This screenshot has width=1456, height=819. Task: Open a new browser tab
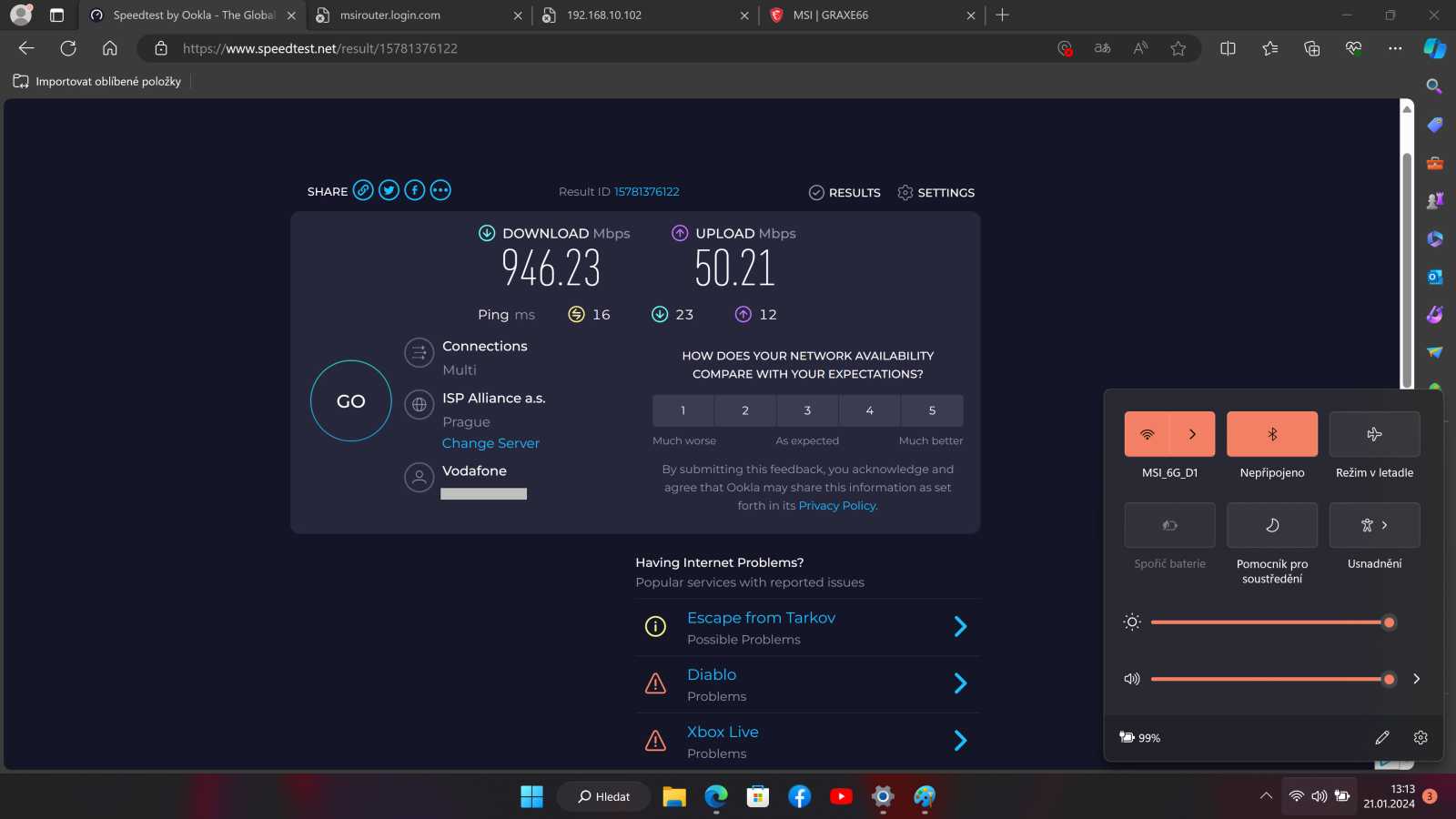1003,15
